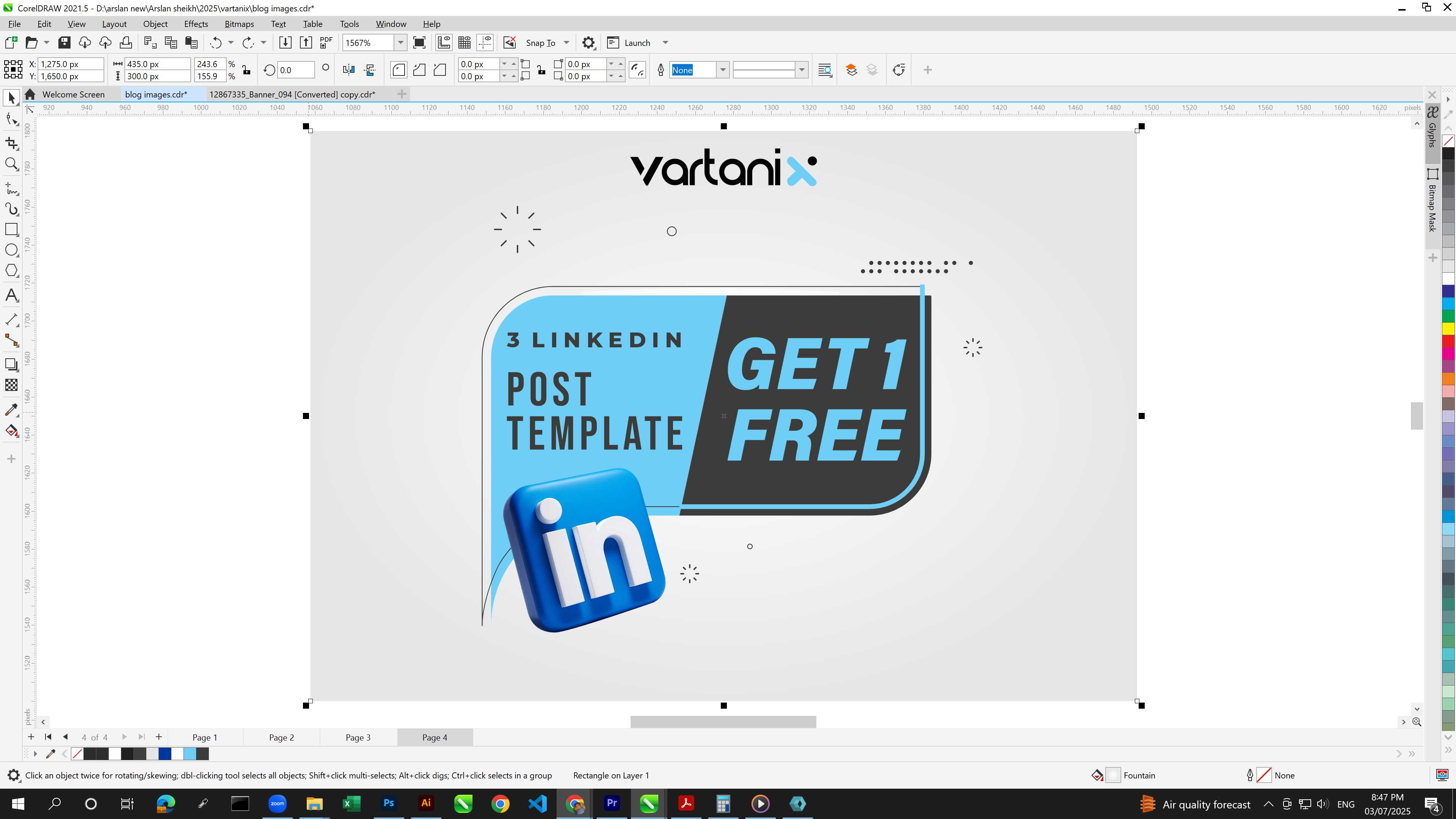Select Scalloped corner style

[x=419, y=70]
